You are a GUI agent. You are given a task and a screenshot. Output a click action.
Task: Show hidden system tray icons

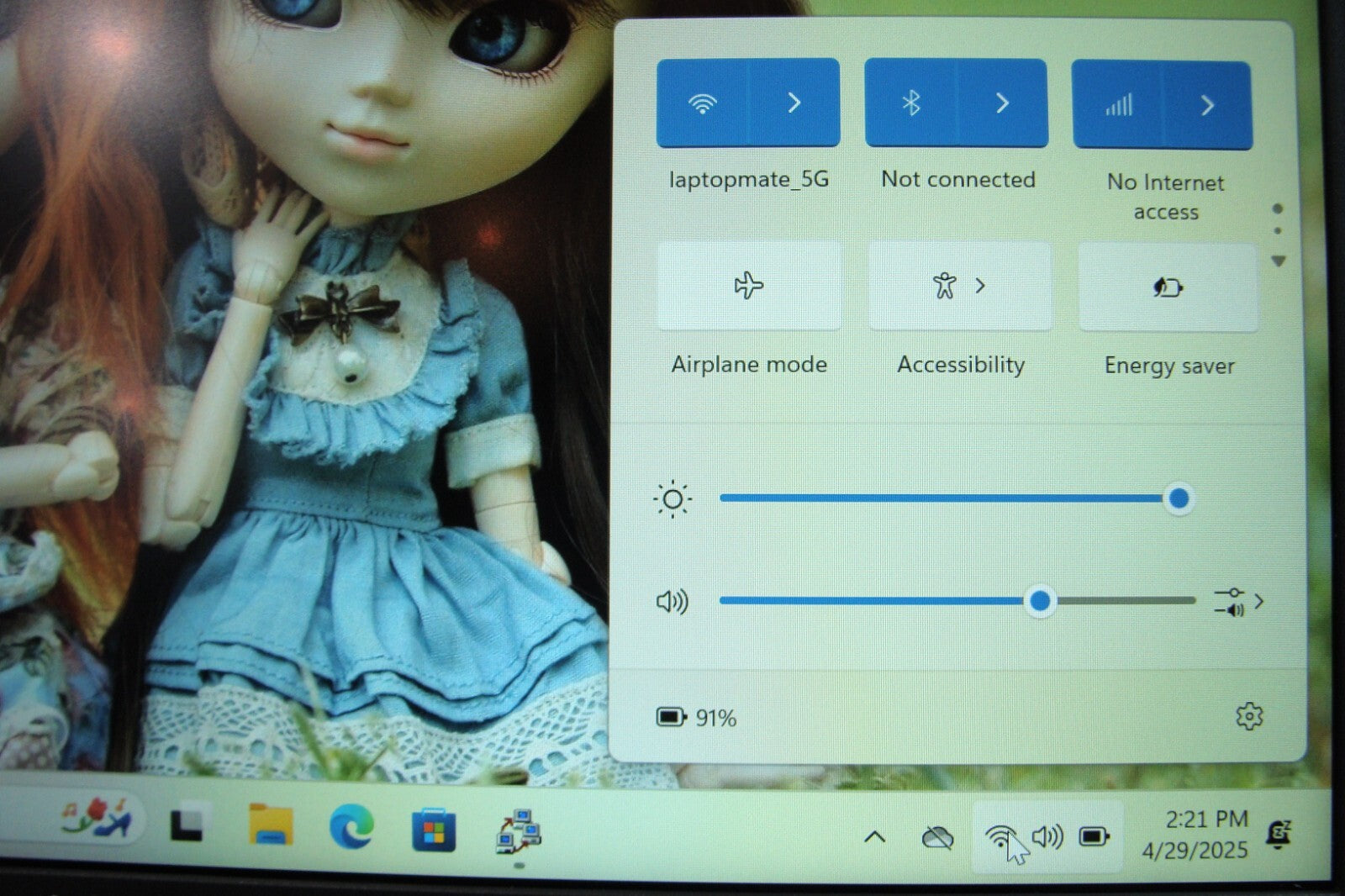click(874, 836)
